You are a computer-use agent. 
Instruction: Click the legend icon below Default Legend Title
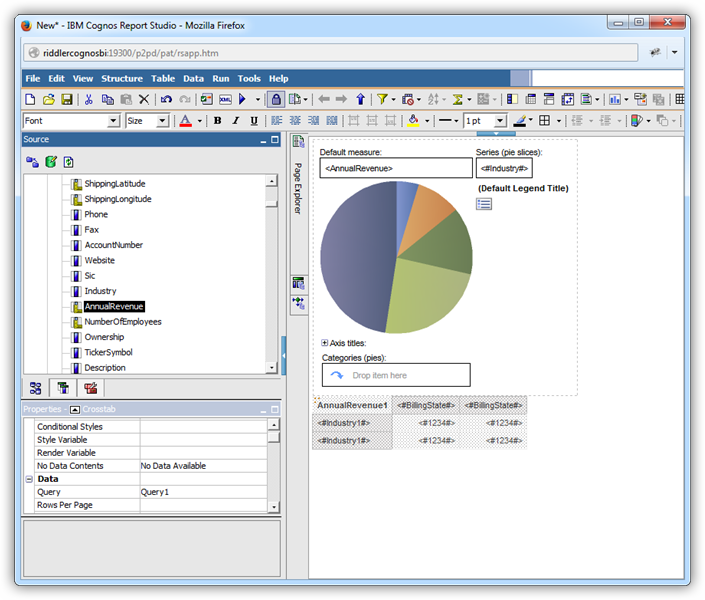[484, 204]
